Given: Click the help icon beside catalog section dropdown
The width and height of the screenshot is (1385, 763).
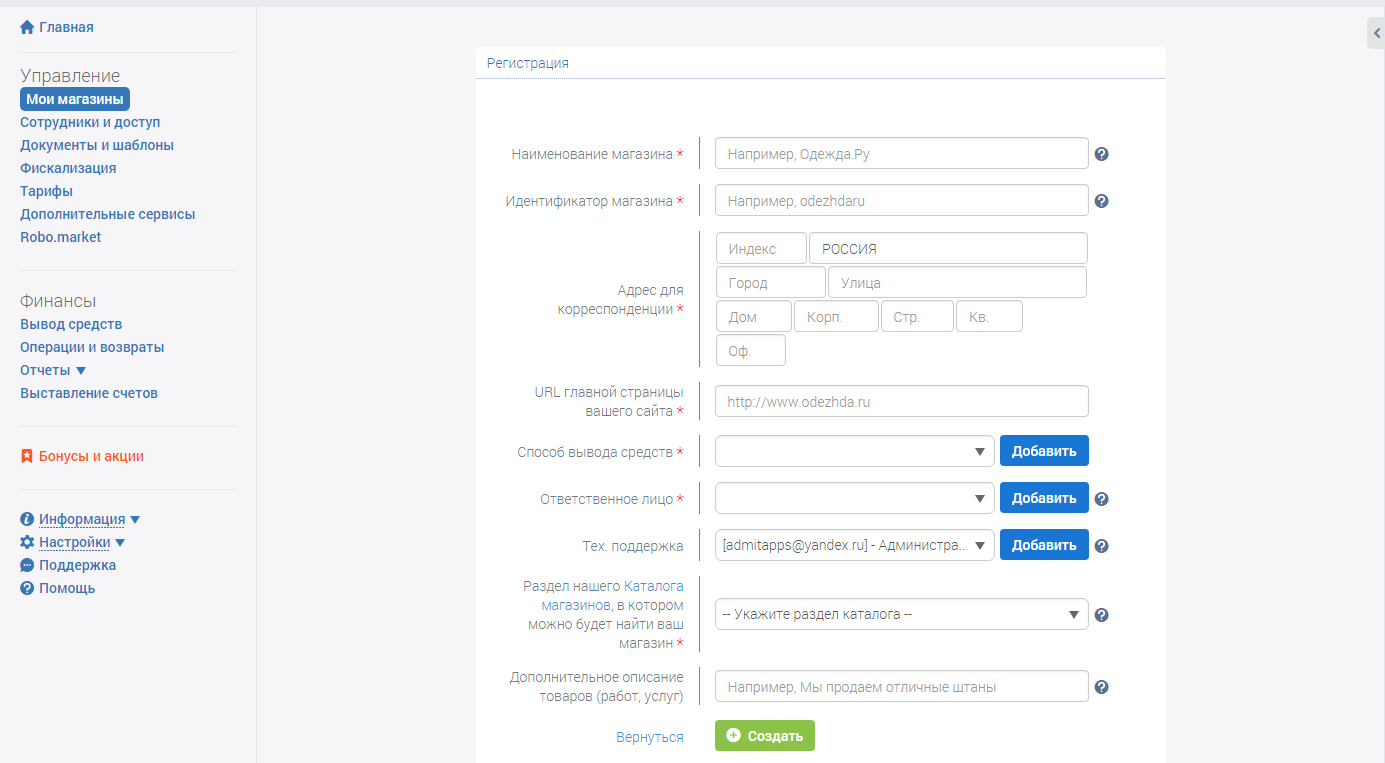Looking at the screenshot, I should click(x=1101, y=615).
